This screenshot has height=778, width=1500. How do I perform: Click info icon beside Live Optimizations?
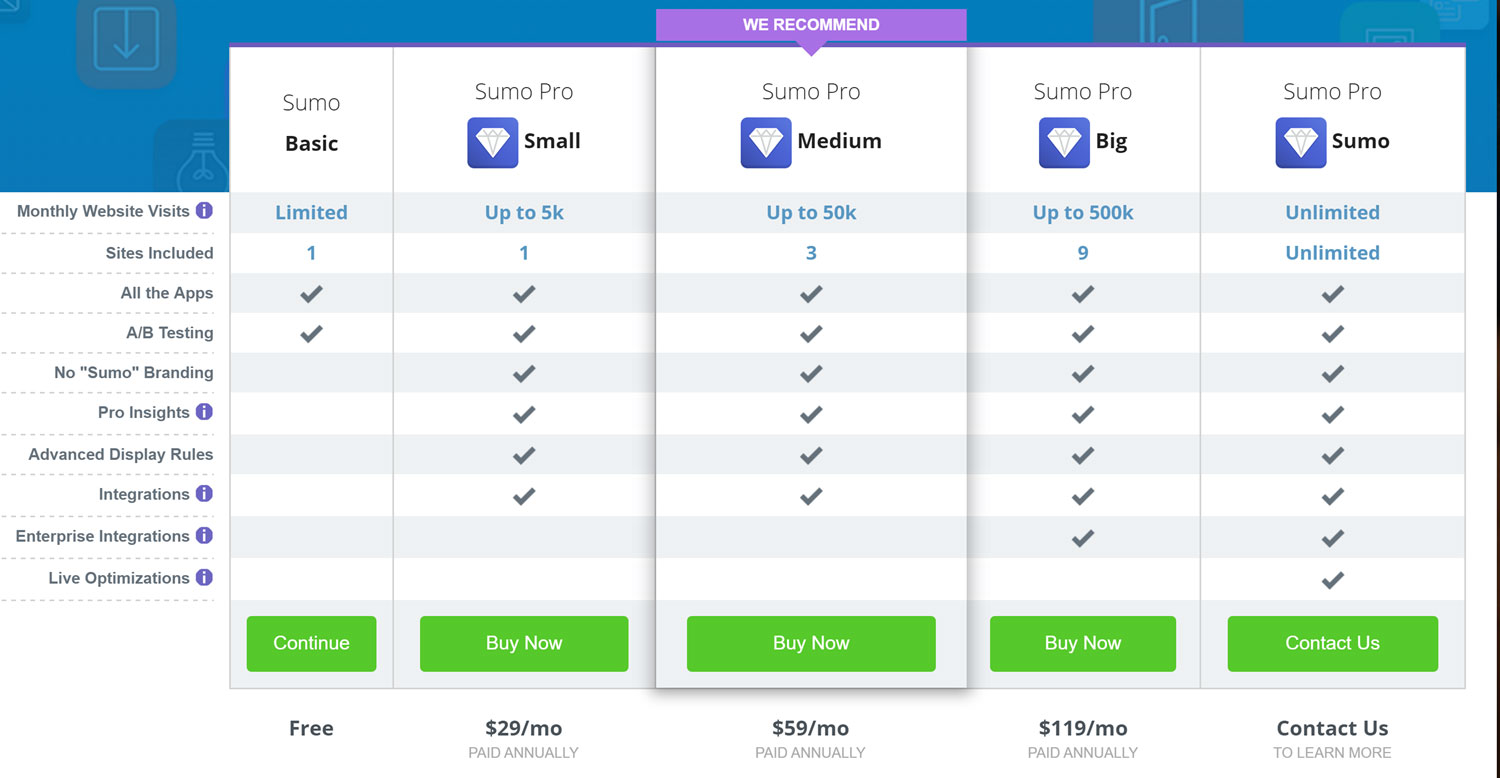[204, 578]
